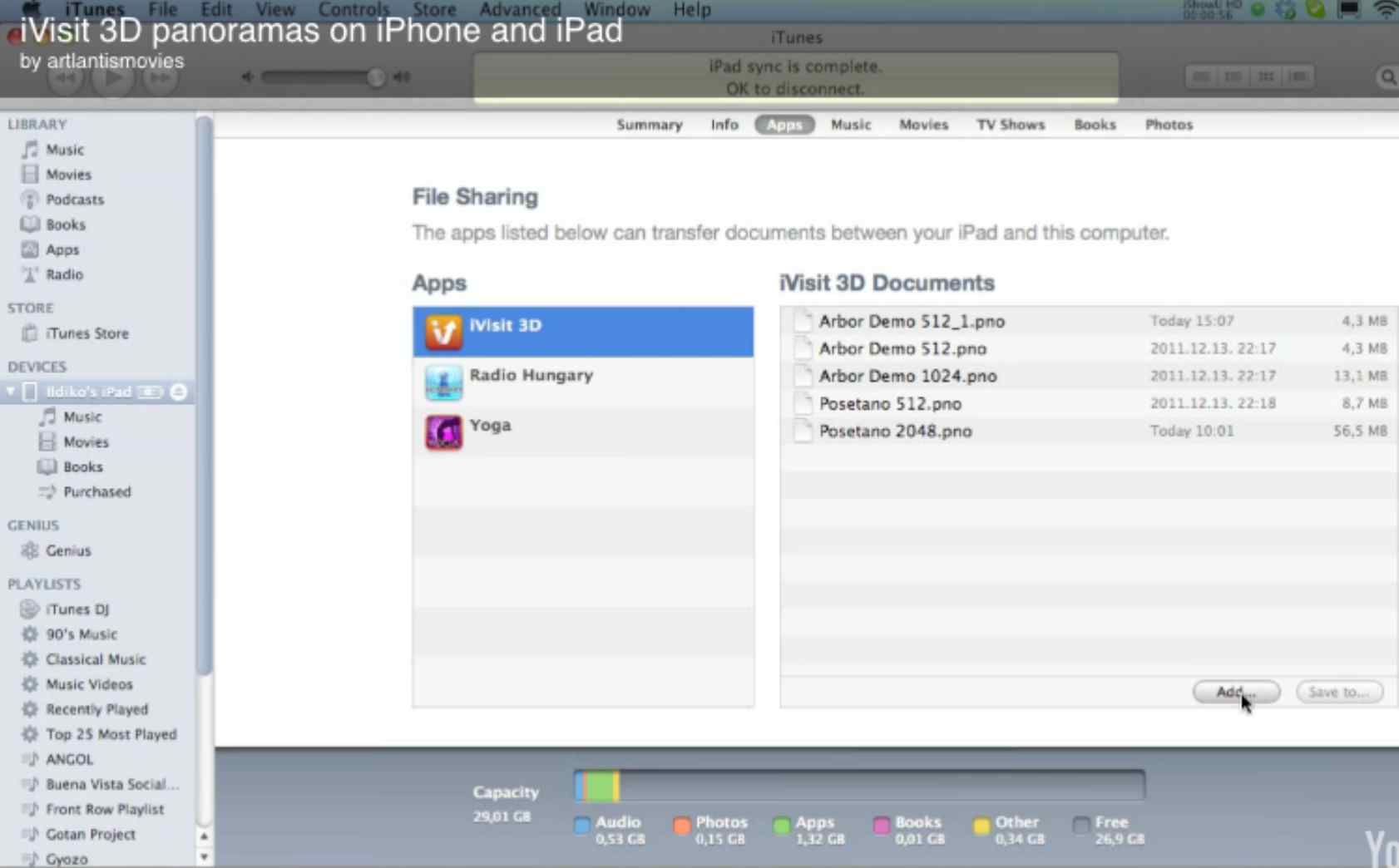Screen dimensions: 1399x868
Task: Collapse Ildiko's iPad device tree
Action: [x=11, y=391]
